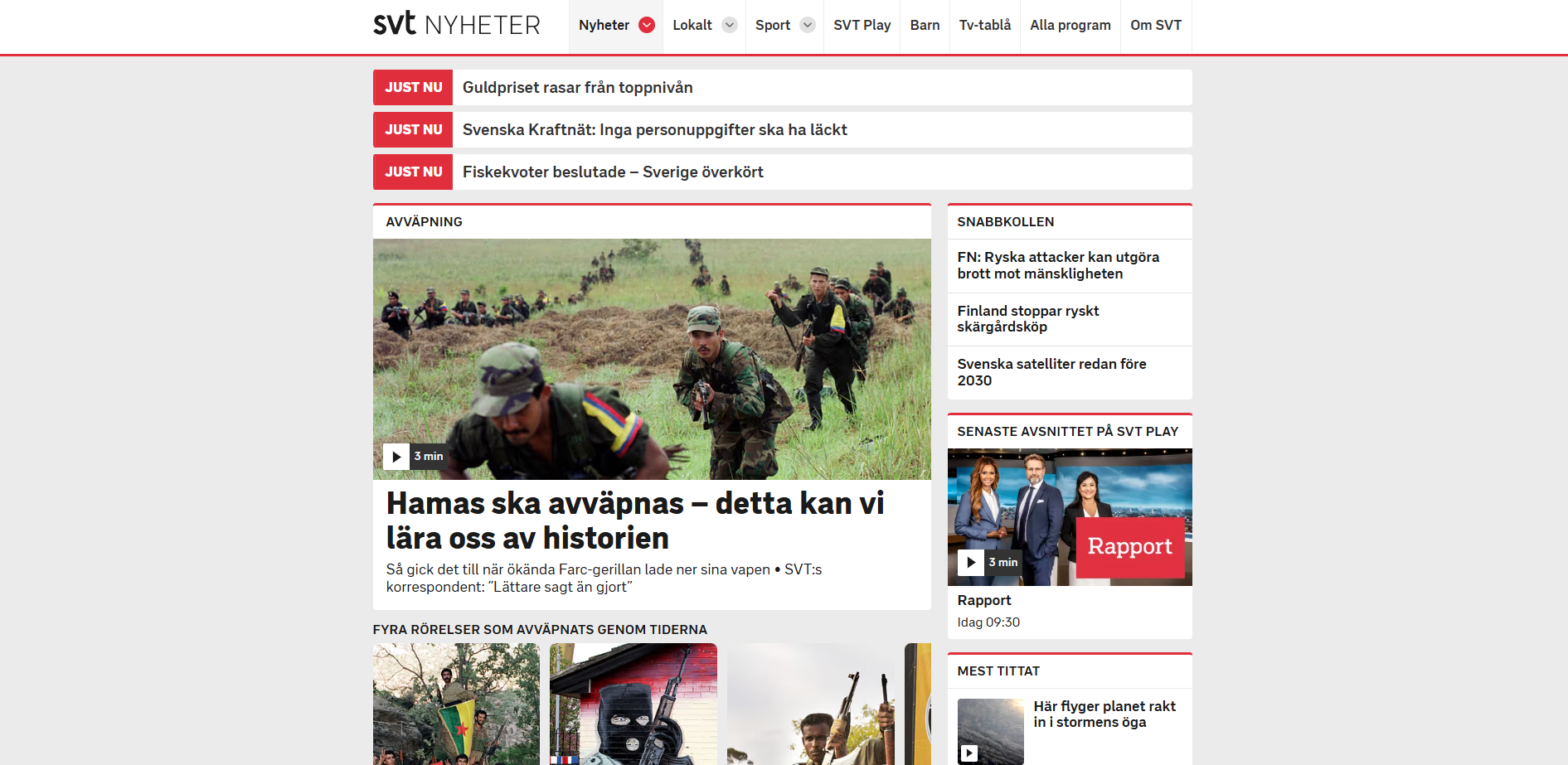Open the Om SVT page
The image size is (1568, 765).
1155,25
